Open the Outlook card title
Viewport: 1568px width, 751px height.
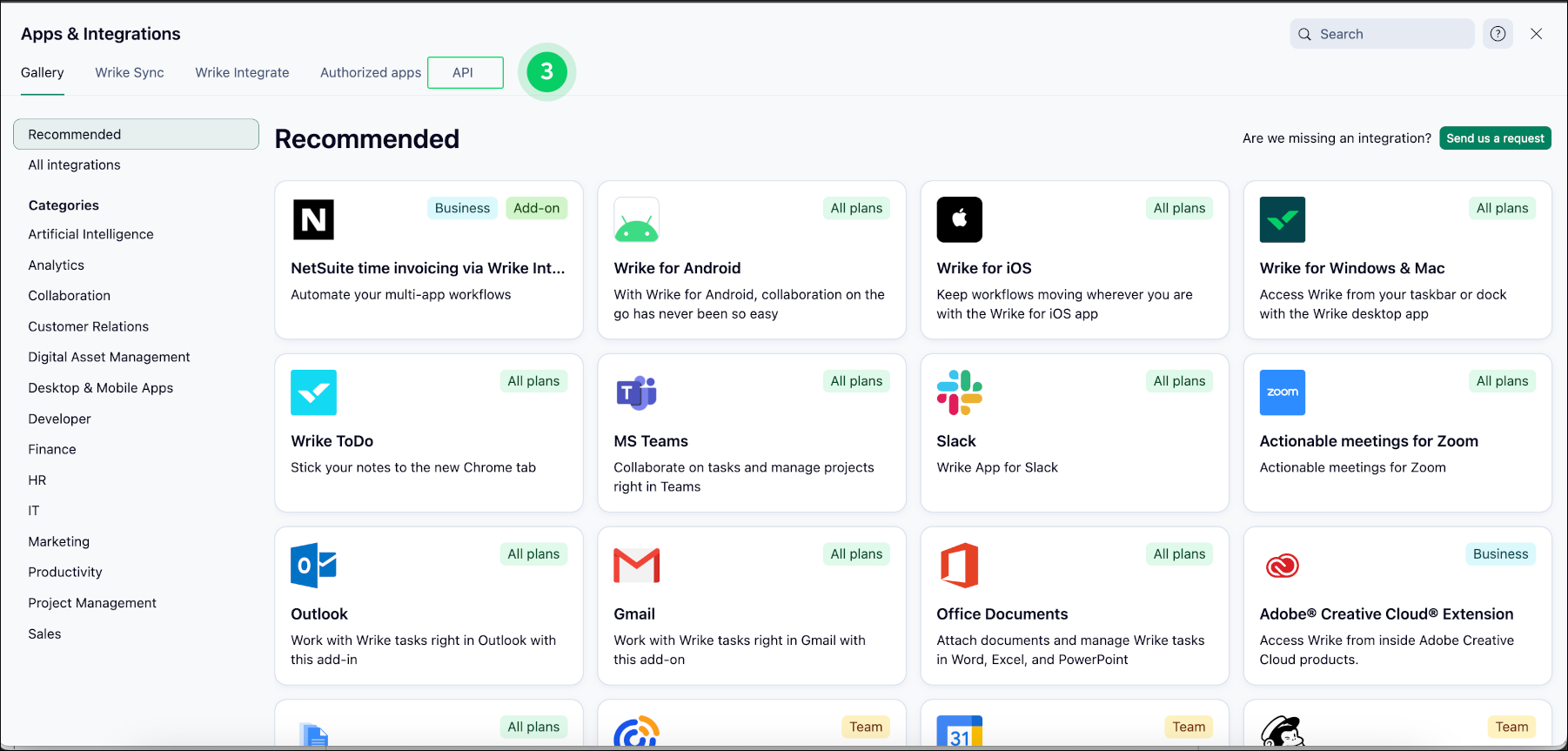[319, 614]
